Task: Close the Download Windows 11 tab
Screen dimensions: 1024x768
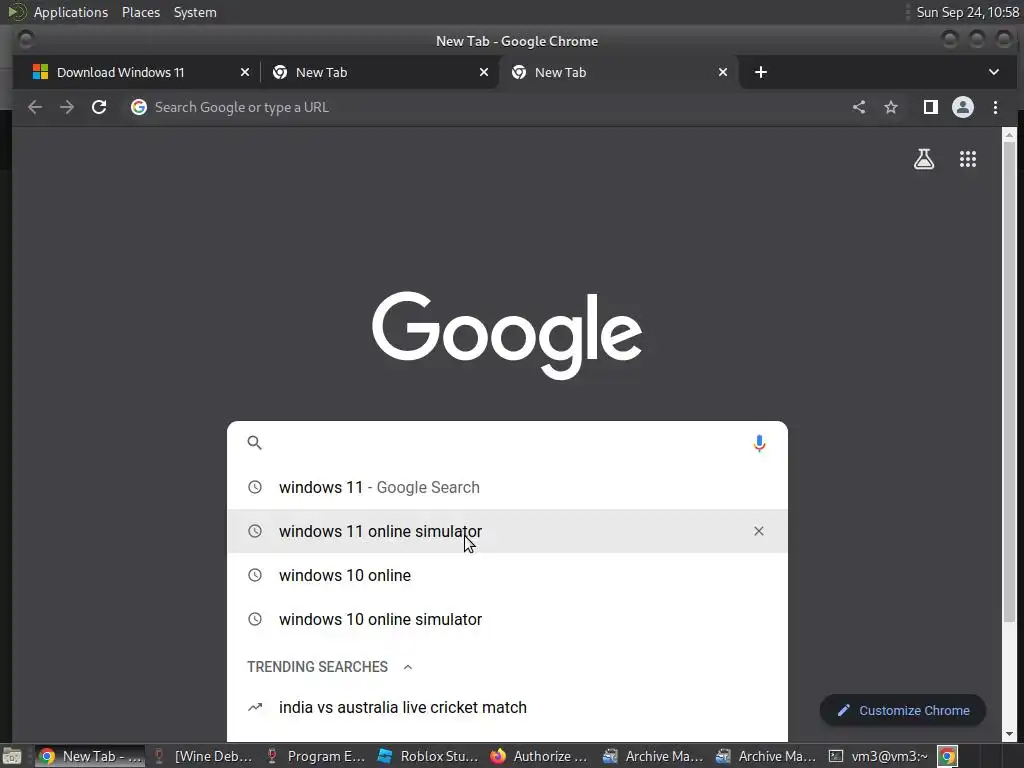Action: pyautogui.click(x=245, y=72)
